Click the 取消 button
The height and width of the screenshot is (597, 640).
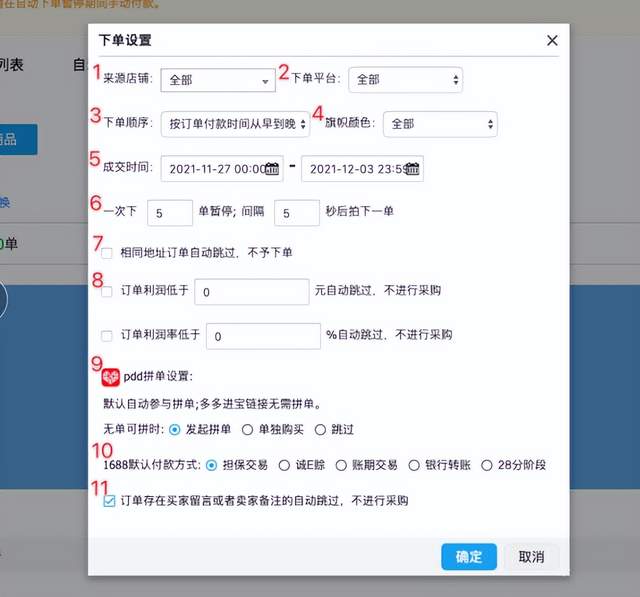[531, 557]
